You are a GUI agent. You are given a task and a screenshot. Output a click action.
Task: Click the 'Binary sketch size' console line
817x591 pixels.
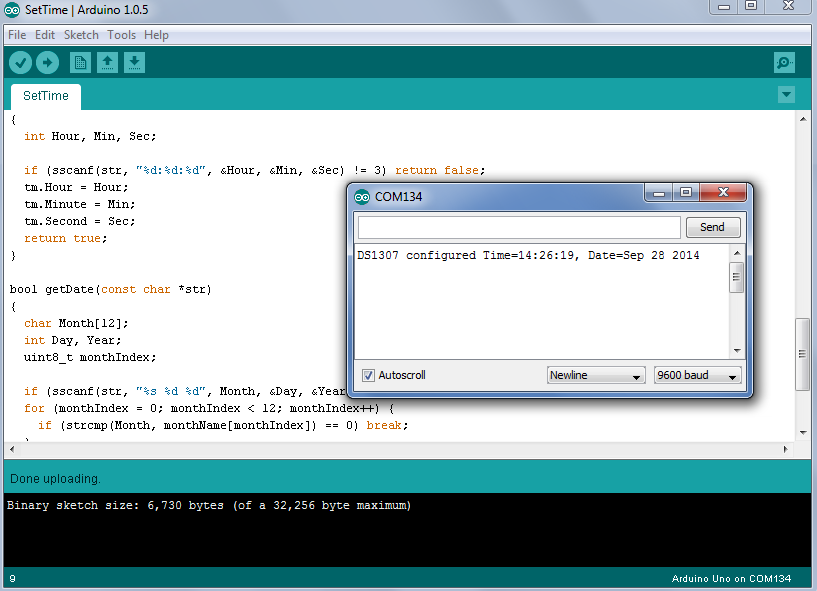[209, 506]
